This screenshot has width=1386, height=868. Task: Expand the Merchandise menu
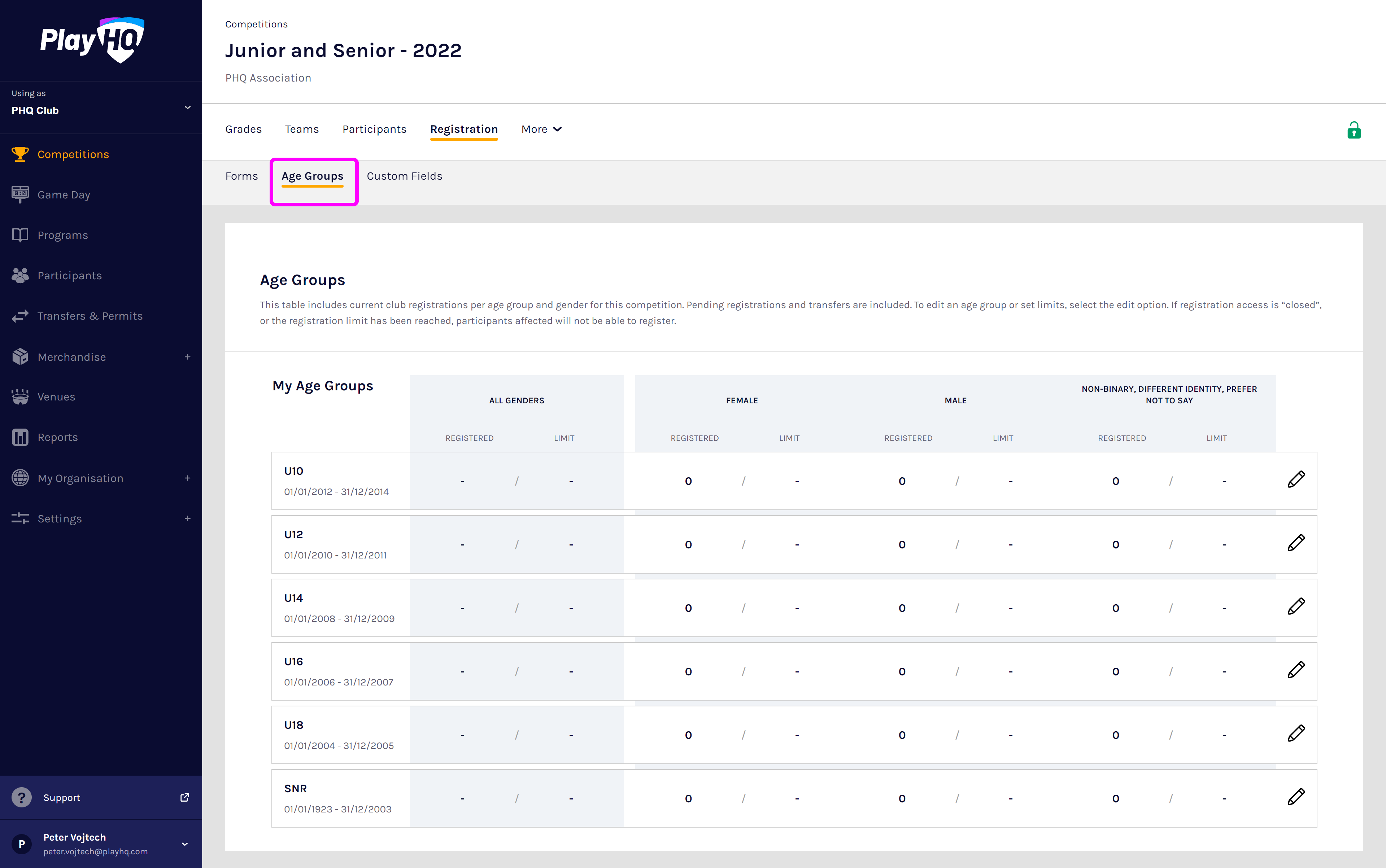point(187,357)
